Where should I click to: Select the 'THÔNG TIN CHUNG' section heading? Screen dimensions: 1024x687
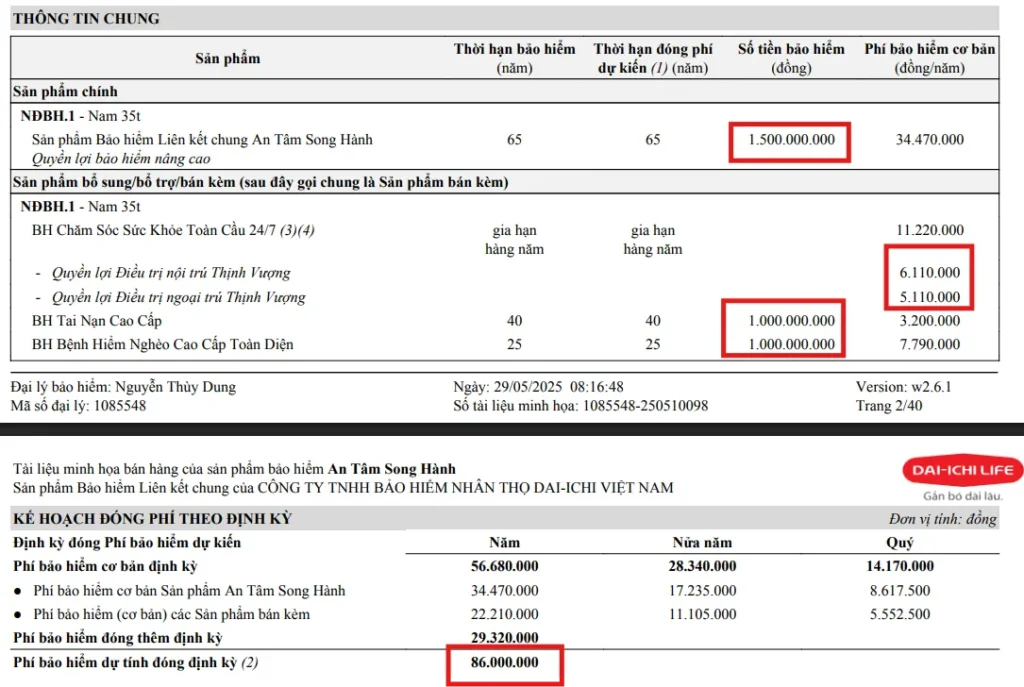(86, 18)
